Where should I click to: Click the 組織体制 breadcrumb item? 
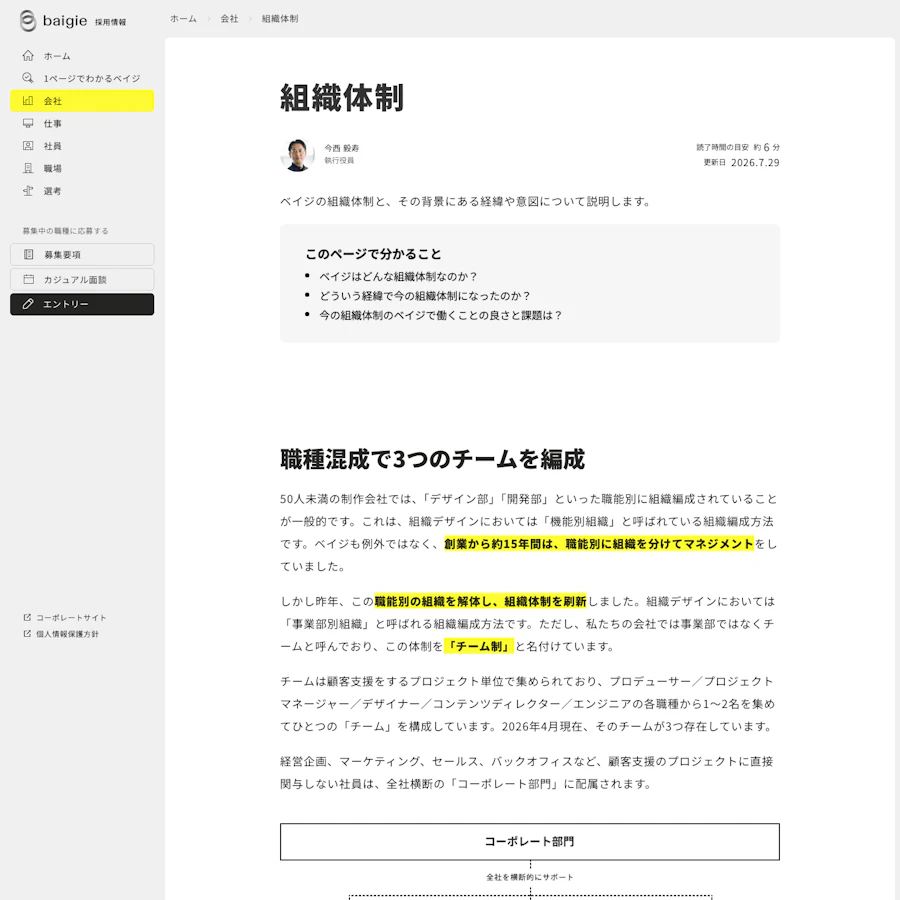(280, 18)
